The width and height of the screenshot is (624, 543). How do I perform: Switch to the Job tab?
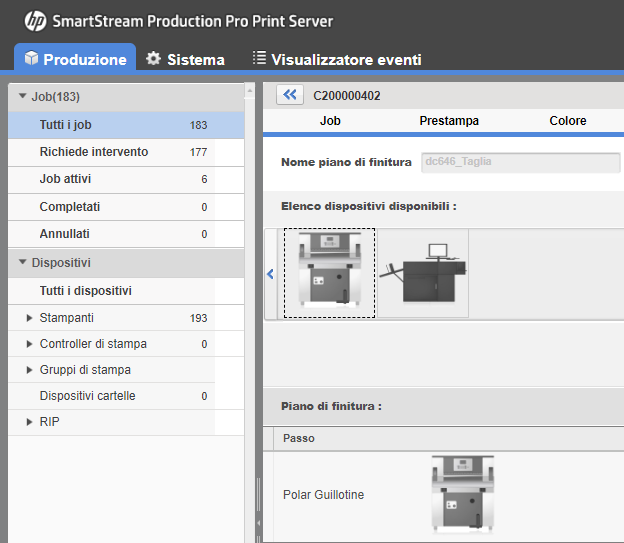point(330,121)
